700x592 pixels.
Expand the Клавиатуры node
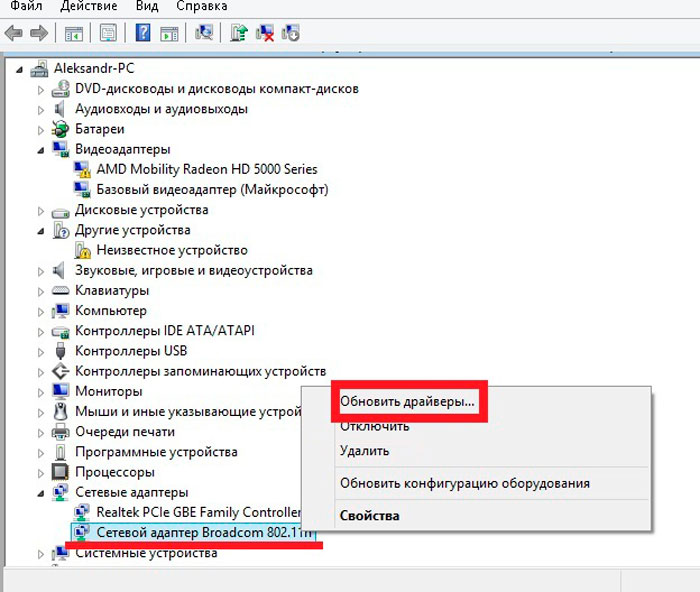41,292
